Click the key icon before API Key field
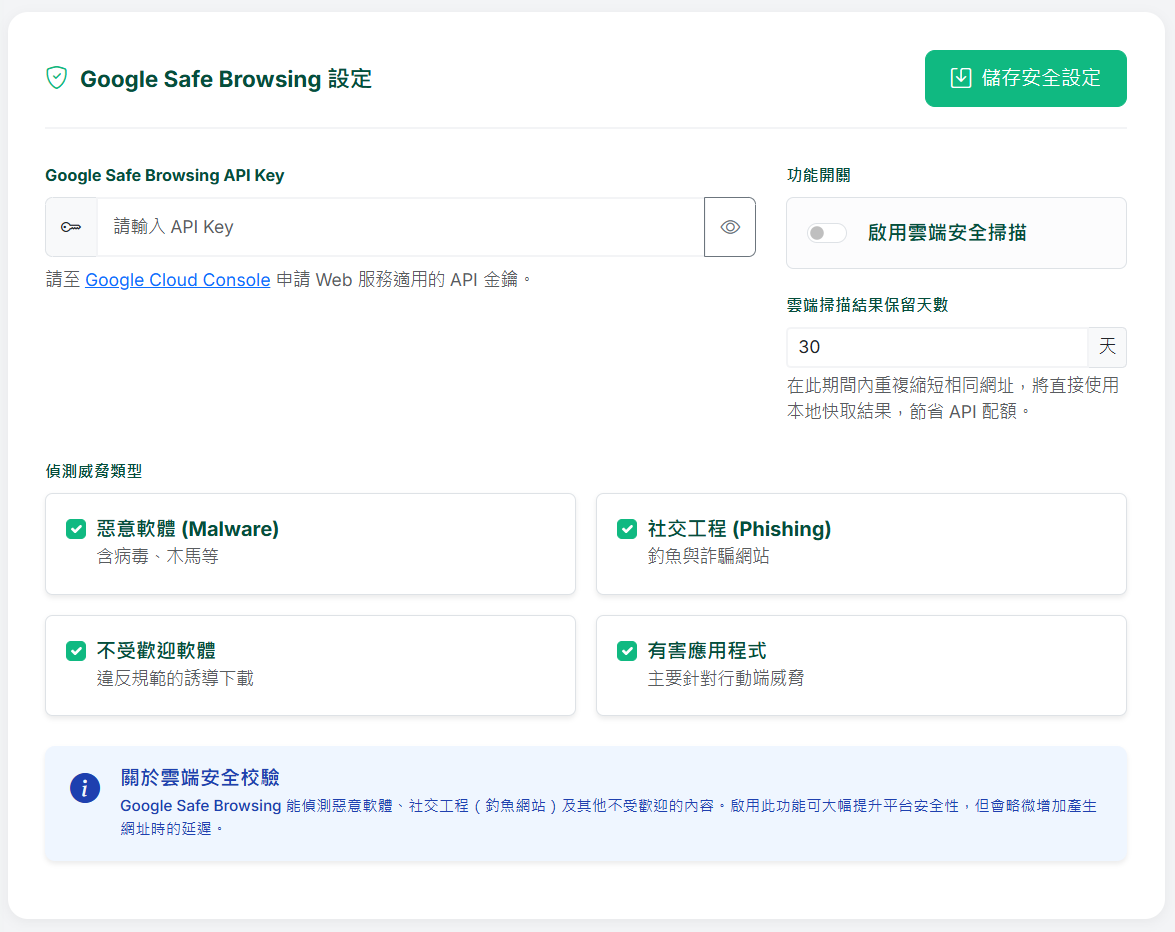This screenshot has width=1175, height=932. tap(71, 227)
